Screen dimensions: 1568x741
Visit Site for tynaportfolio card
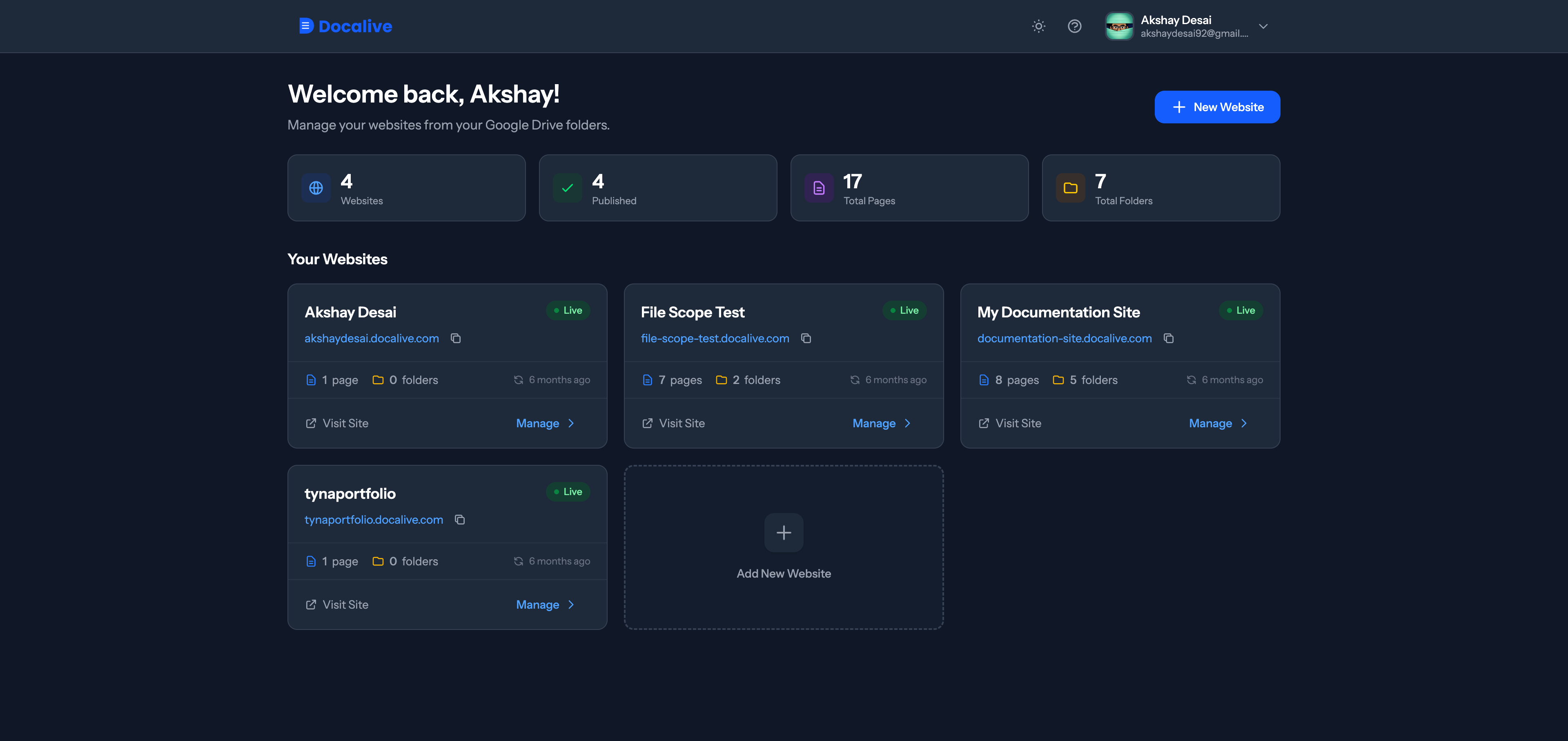tap(336, 605)
